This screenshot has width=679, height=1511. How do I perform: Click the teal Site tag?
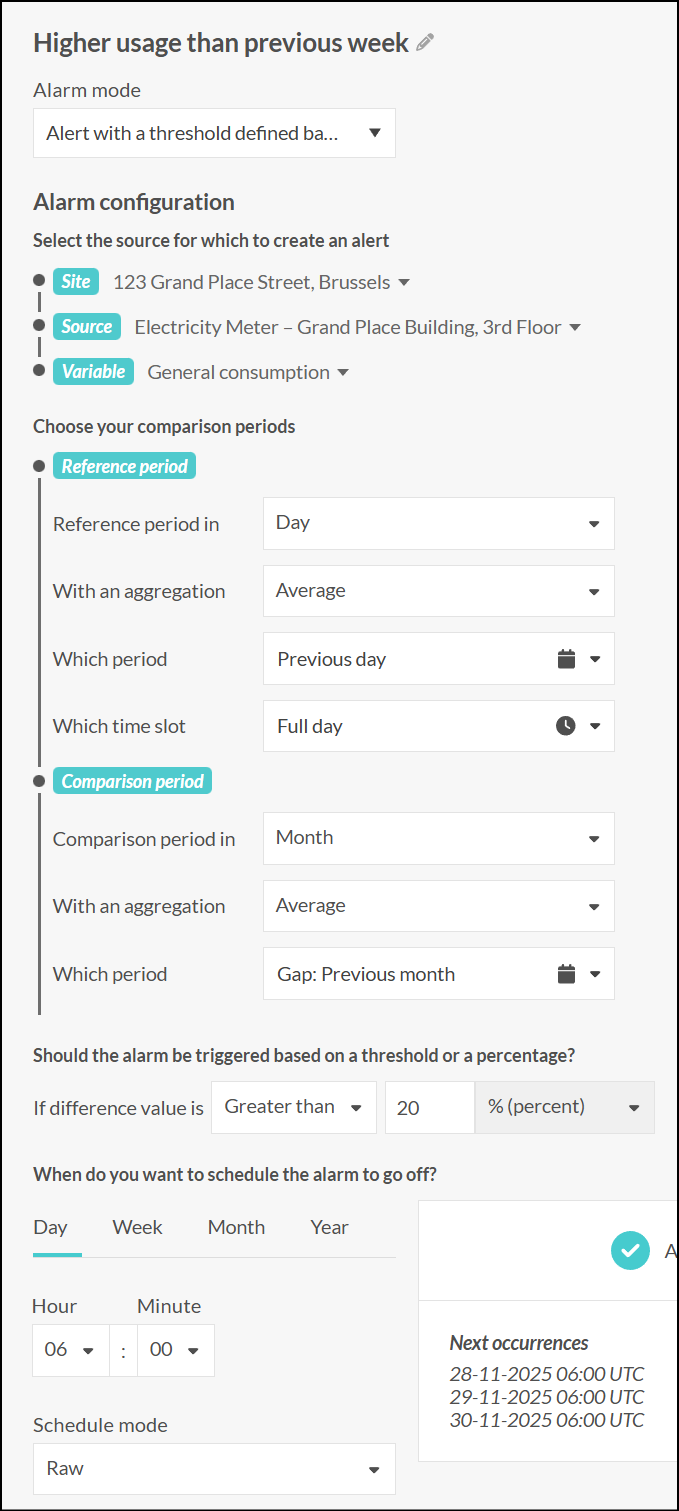[x=76, y=282]
